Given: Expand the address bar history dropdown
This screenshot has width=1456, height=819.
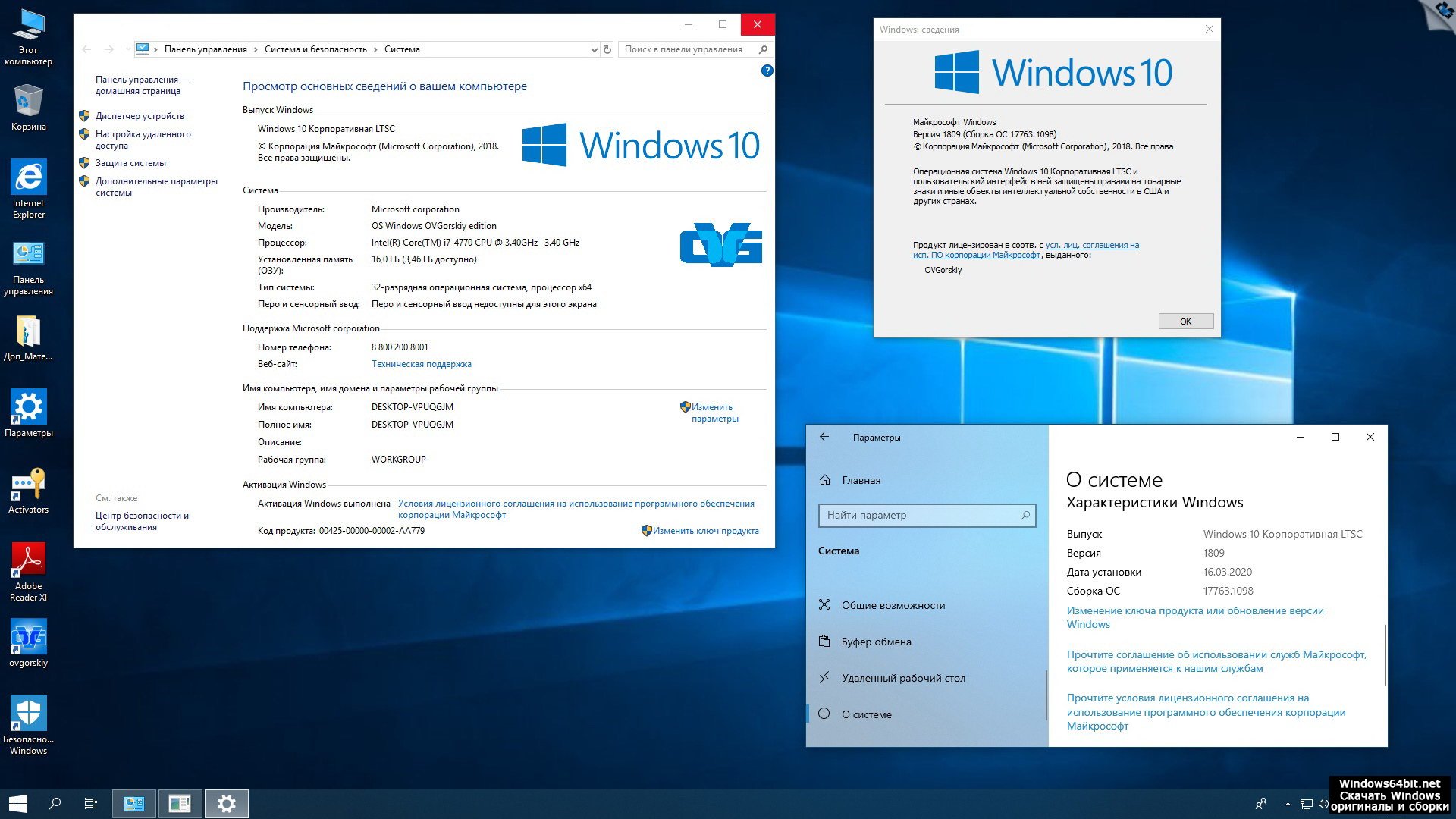Looking at the screenshot, I should [x=594, y=49].
